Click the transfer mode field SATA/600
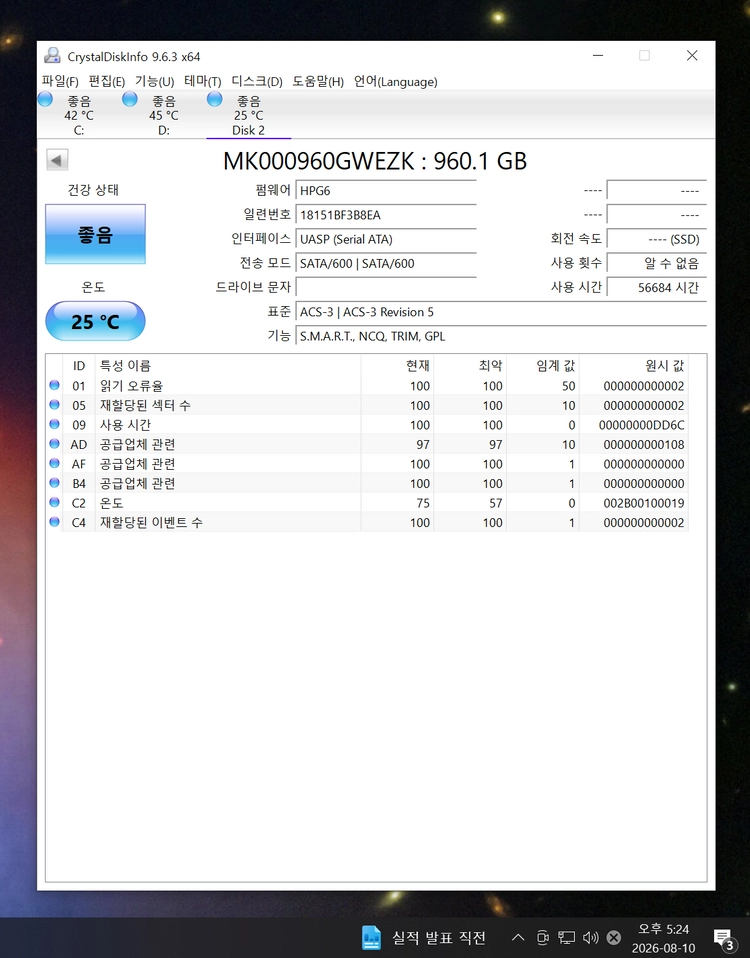 [x=386, y=263]
